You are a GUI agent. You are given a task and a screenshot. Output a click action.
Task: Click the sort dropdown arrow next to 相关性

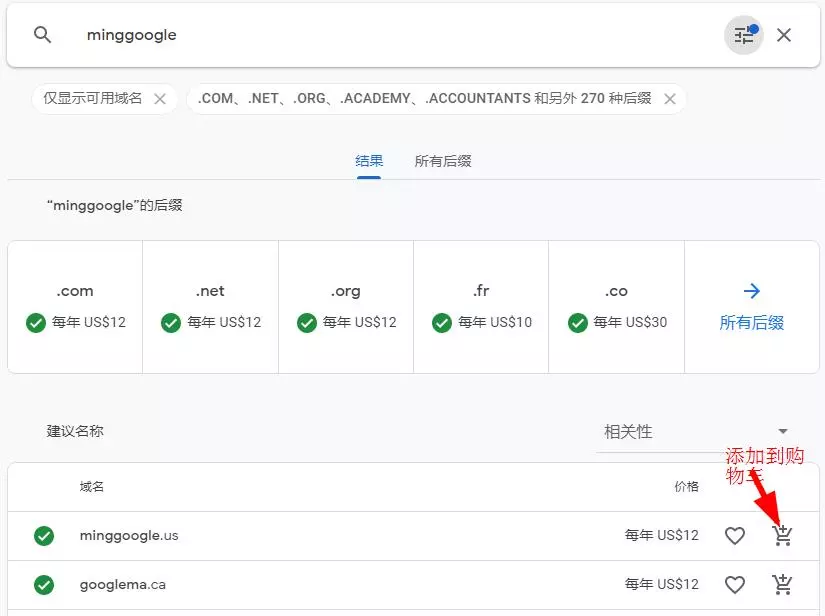click(783, 431)
